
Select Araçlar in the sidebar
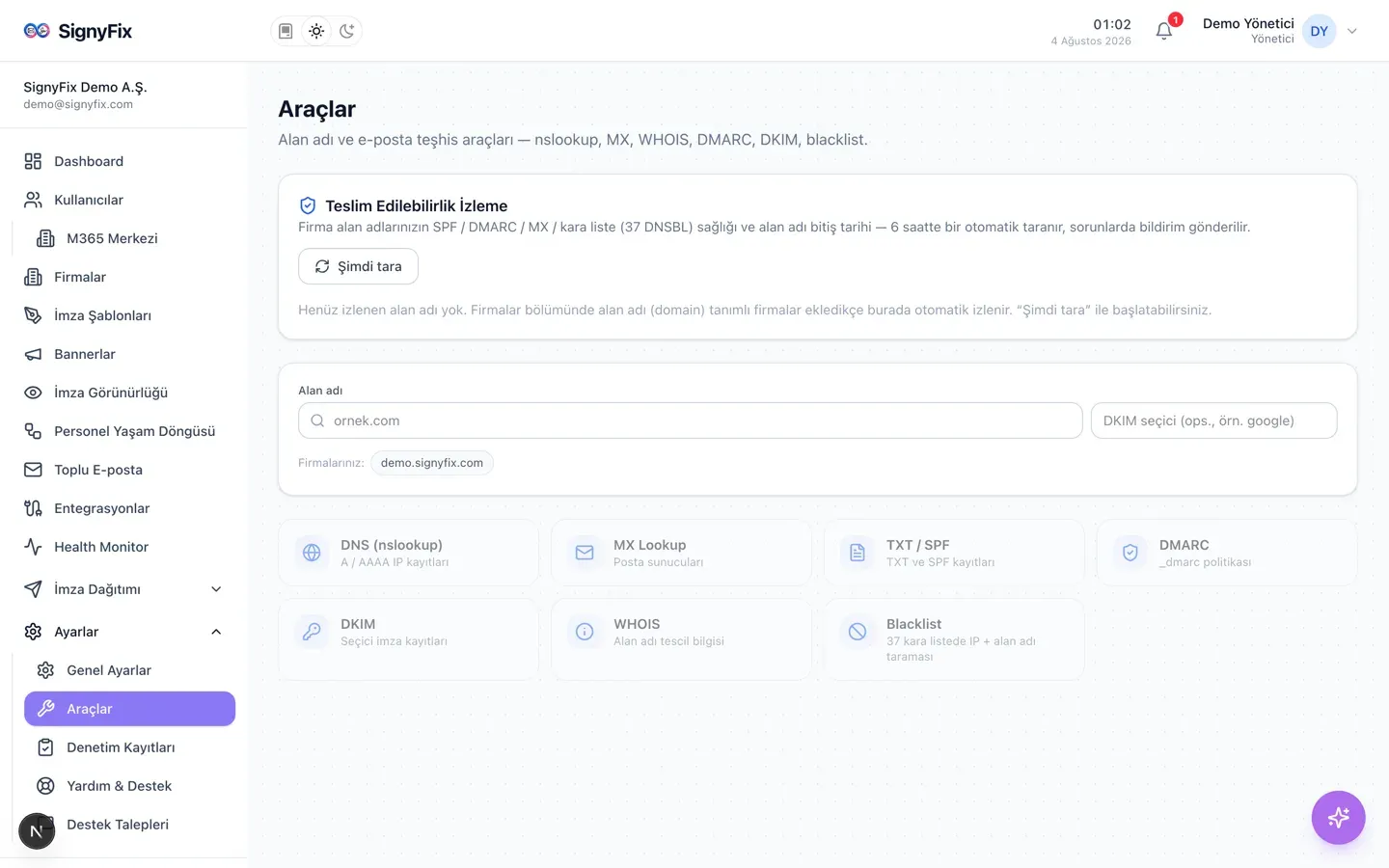click(129, 709)
